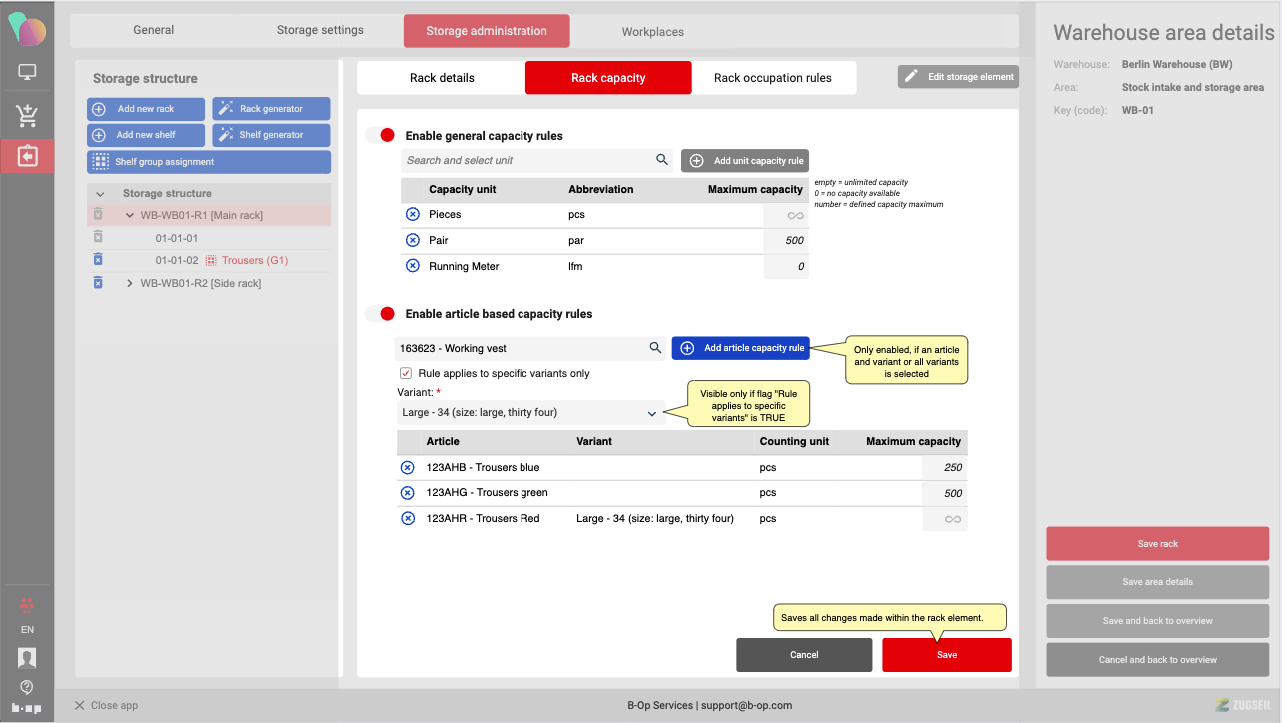This screenshot has width=1282, height=723.
Task: Open the shopping cart icon in sidebar
Action: tap(27, 115)
